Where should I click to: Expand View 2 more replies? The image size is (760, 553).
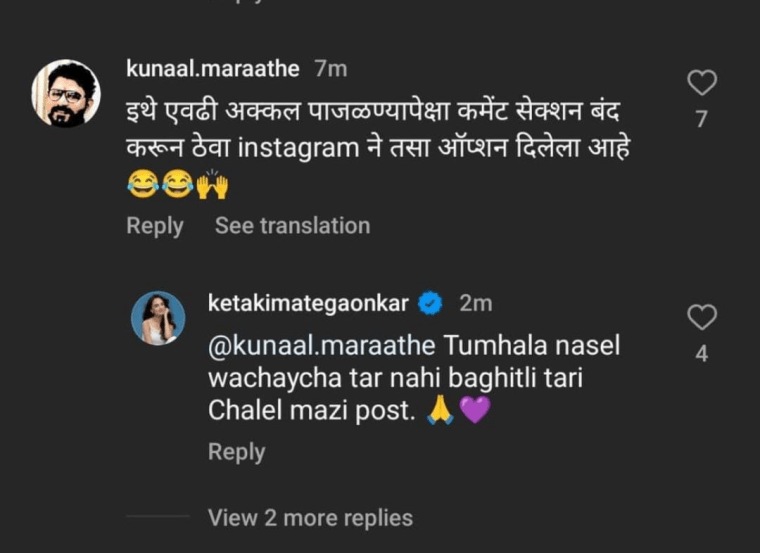pos(310,518)
